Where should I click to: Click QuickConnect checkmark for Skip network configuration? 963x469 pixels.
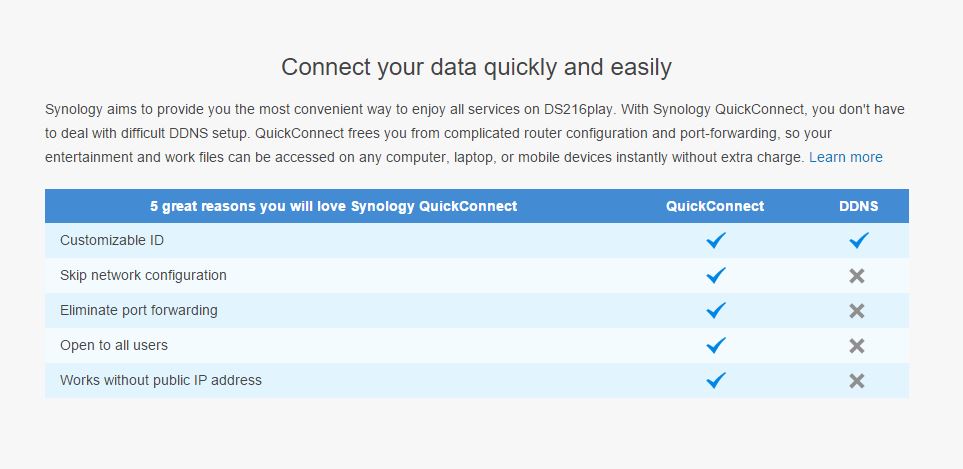point(715,275)
